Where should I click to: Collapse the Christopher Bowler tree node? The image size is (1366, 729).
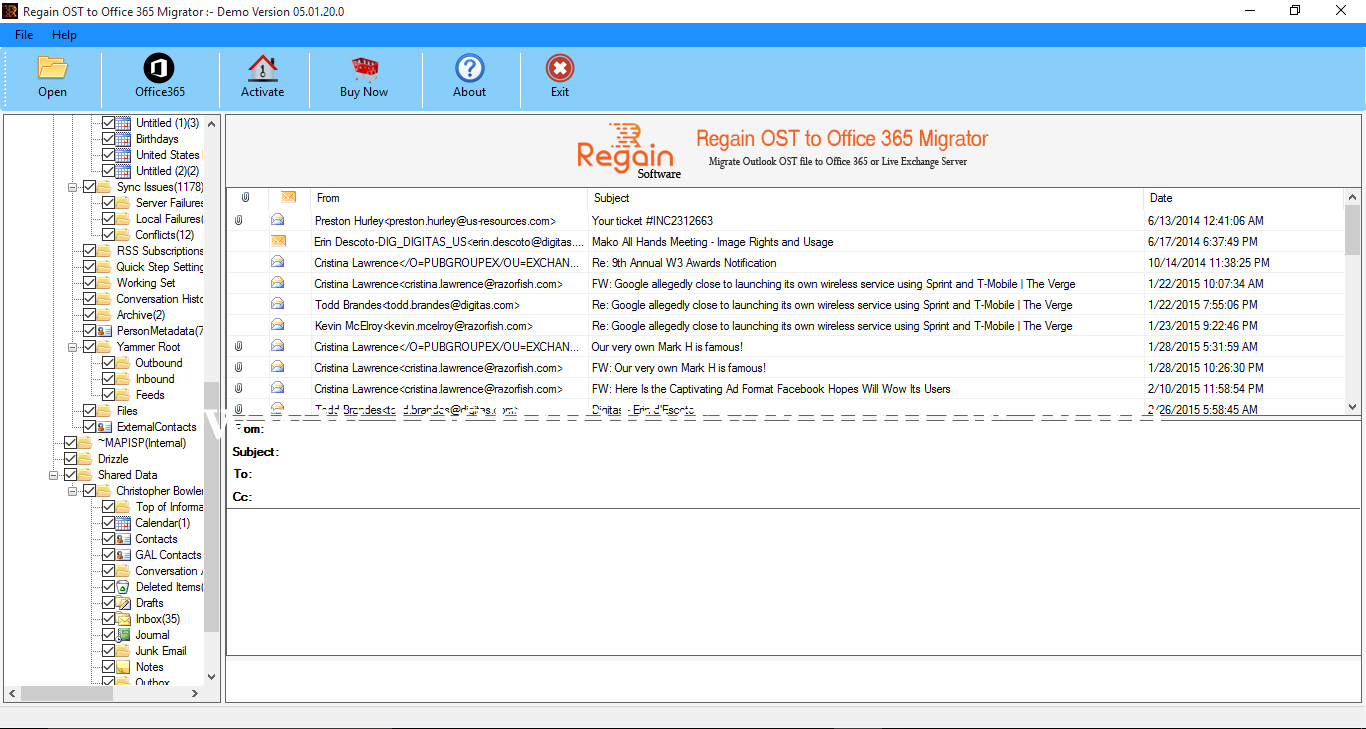click(72, 491)
